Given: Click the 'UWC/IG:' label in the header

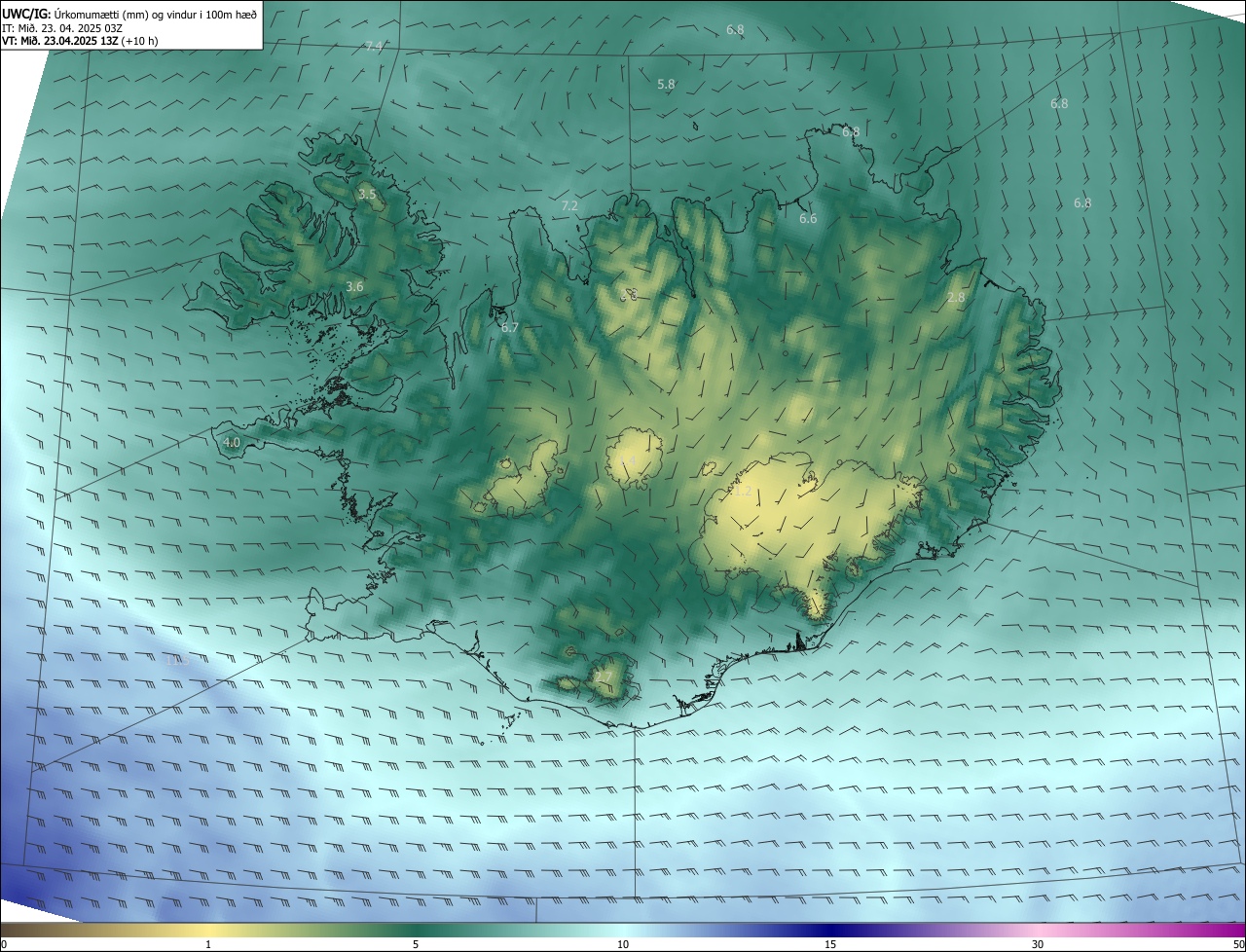Looking at the screenshot, I should click(x=26, y=13).
